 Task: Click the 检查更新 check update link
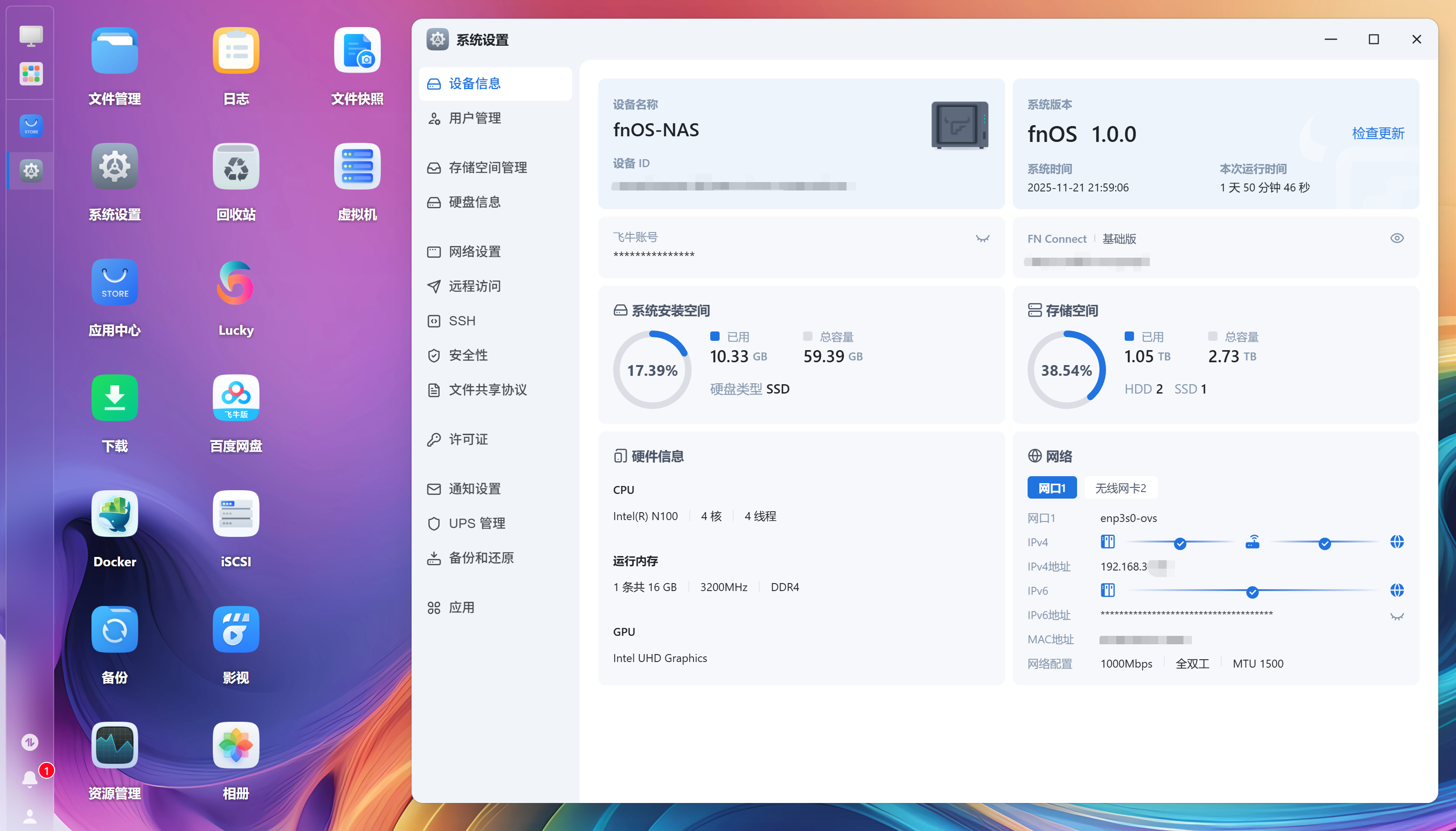click(x=1377, y=134)
